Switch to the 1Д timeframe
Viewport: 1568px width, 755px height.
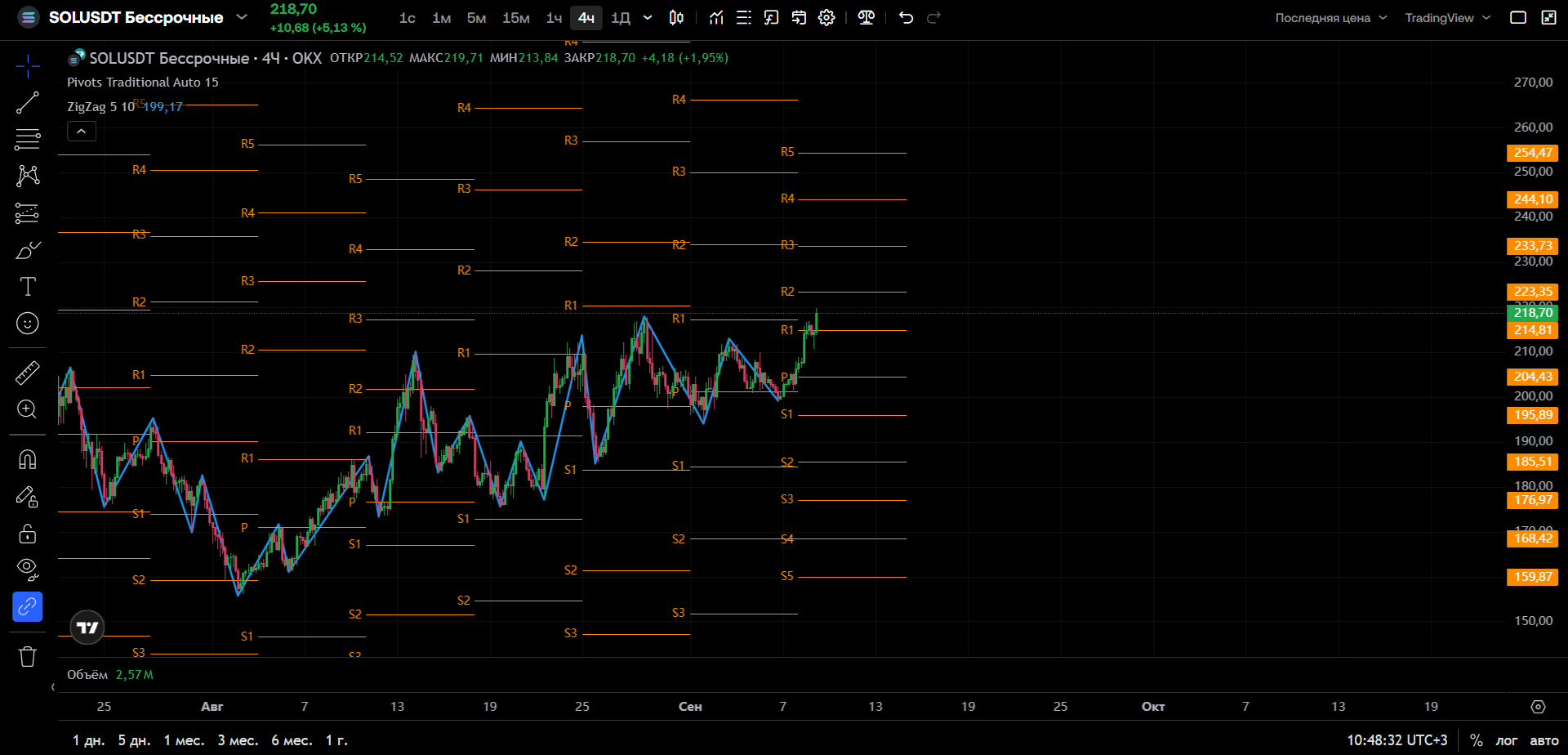click(x=621, y=18)
